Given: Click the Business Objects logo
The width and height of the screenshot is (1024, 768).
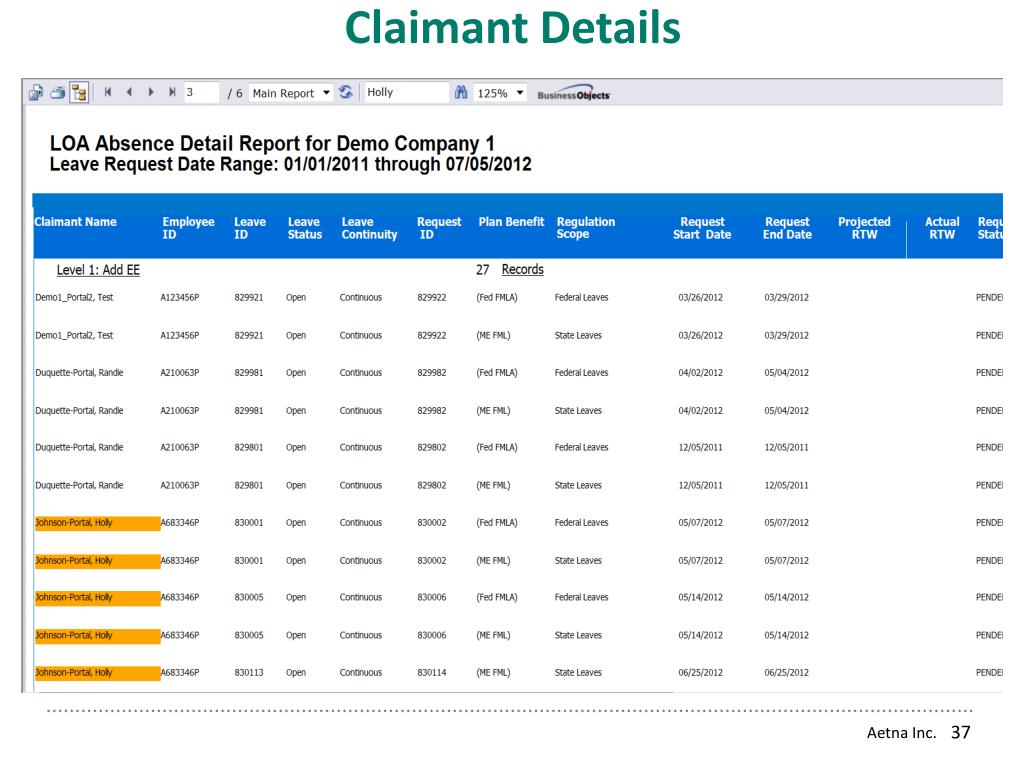Looking at the screenshot, I should [x=573, y=94].
